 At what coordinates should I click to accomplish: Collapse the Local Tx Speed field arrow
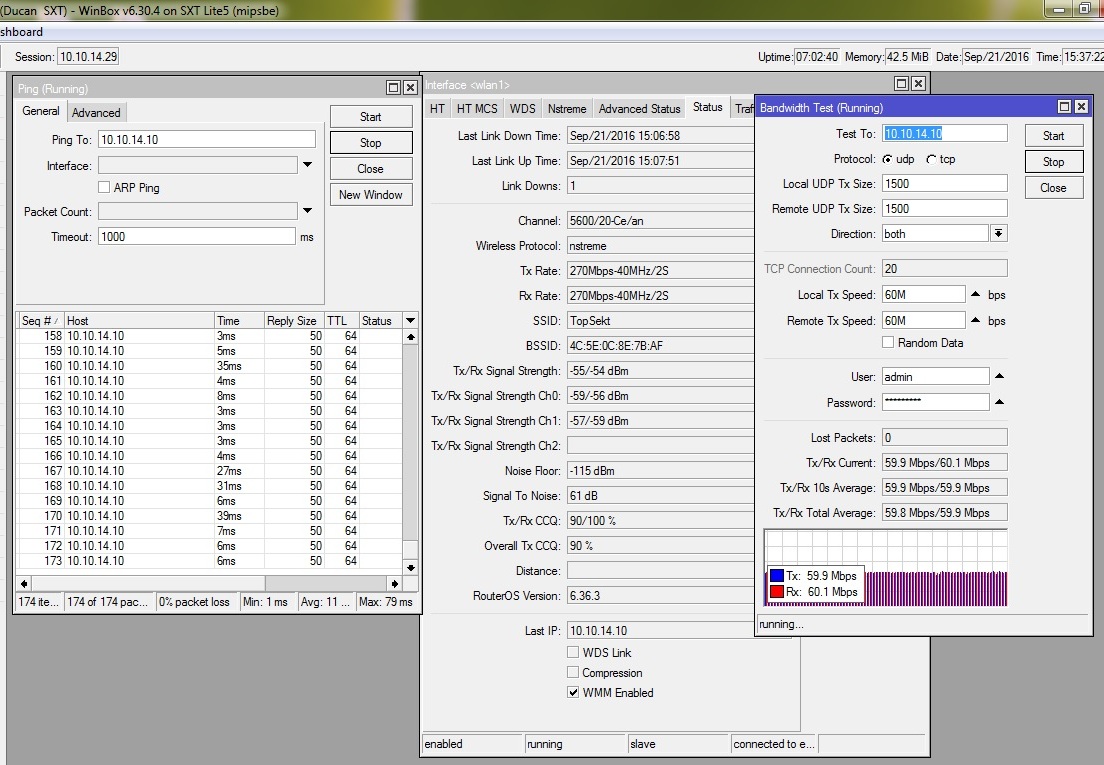pyautogui.click(x=976, y=294)
